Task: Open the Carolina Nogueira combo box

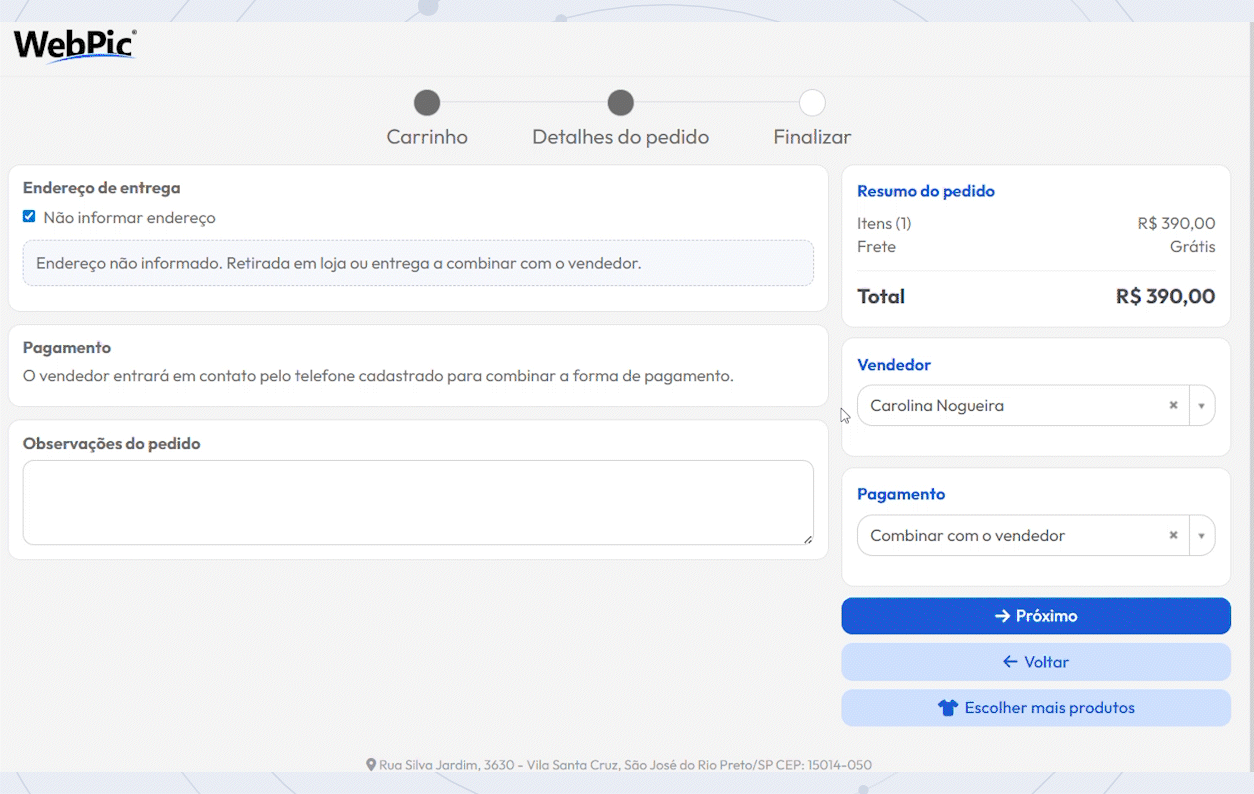Action: (x=1010, y=406)
